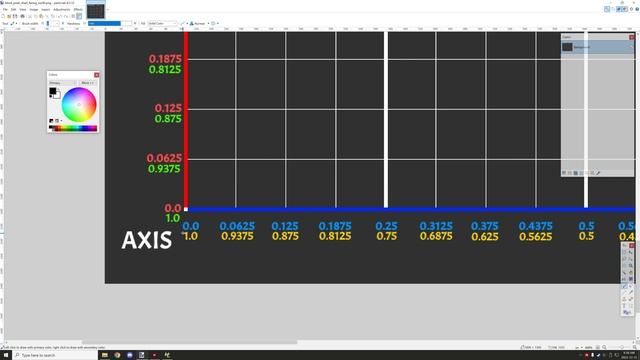
Task: Toggle Background layer visibility checkbox
Action: coord(631,47)
